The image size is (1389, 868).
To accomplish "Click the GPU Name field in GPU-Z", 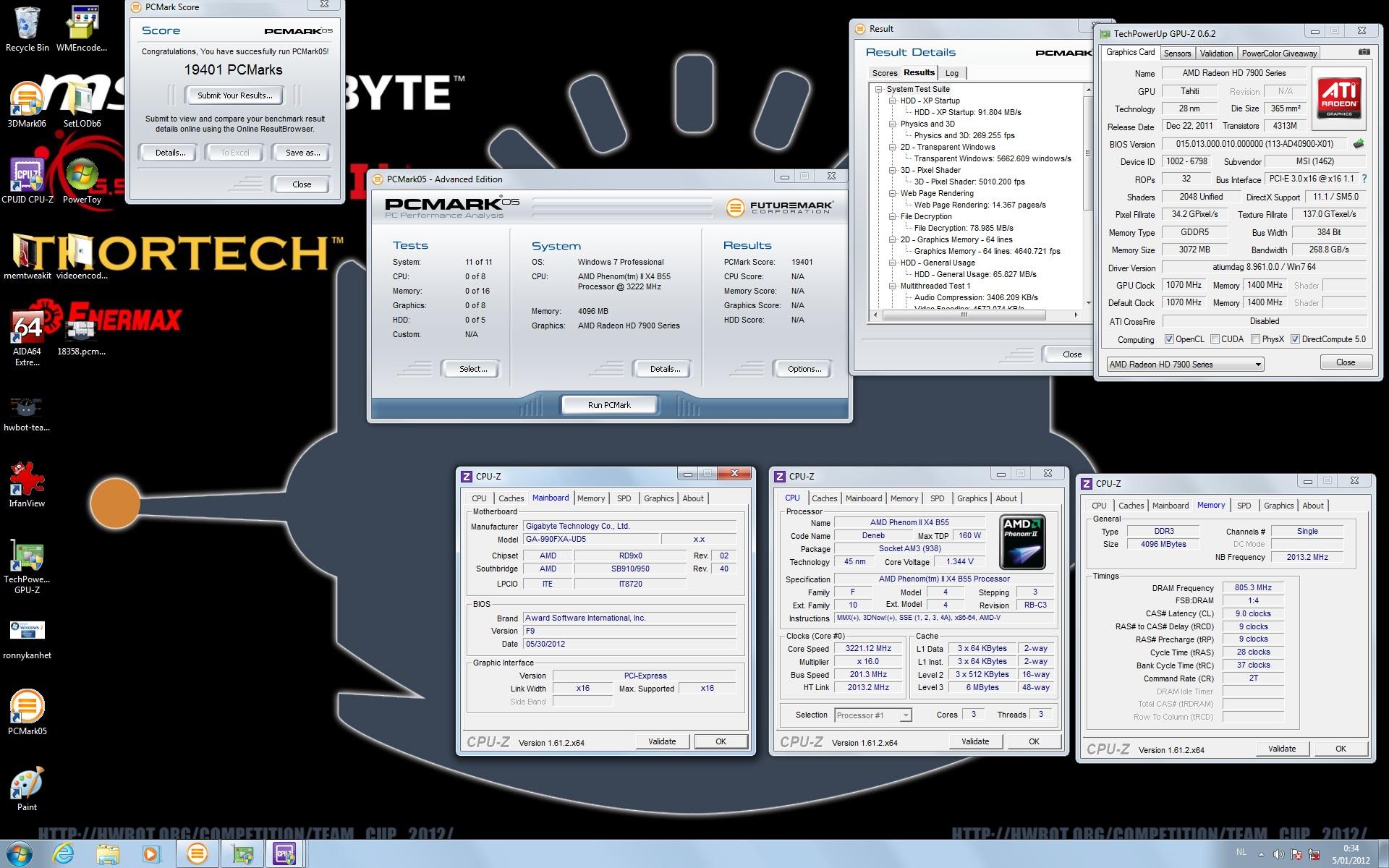I will click(1233, 73).
